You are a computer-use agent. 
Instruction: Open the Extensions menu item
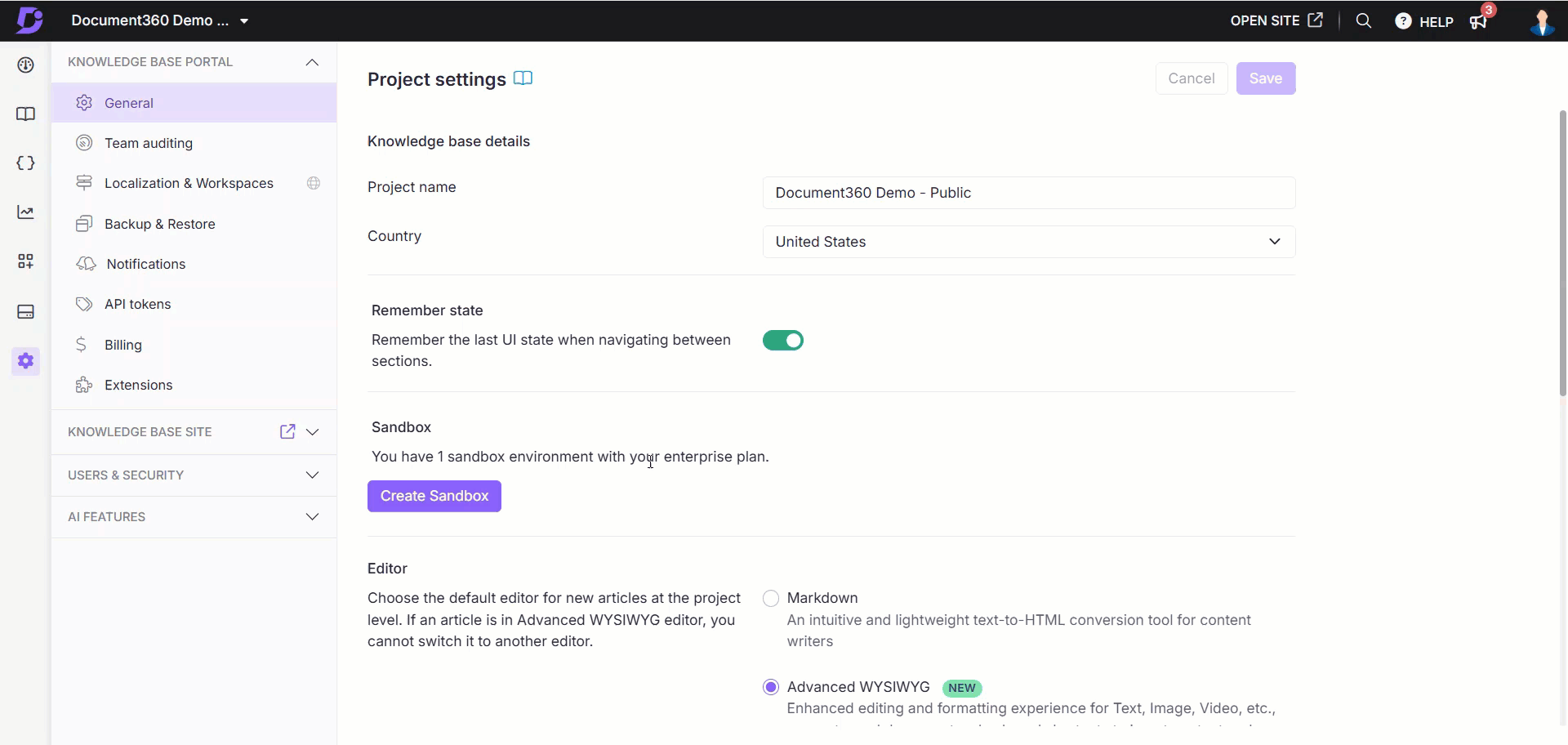[x=194, y=385]
